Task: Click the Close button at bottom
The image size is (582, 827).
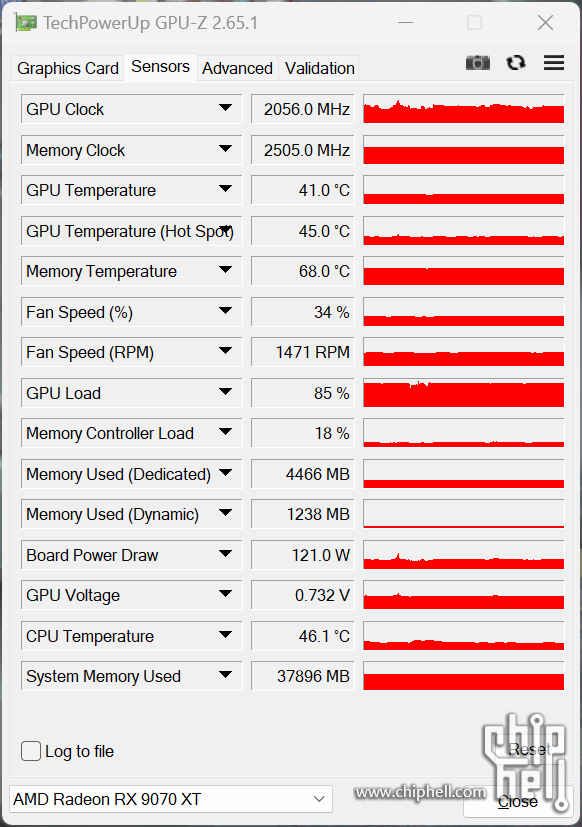Action: click(518, 802)
